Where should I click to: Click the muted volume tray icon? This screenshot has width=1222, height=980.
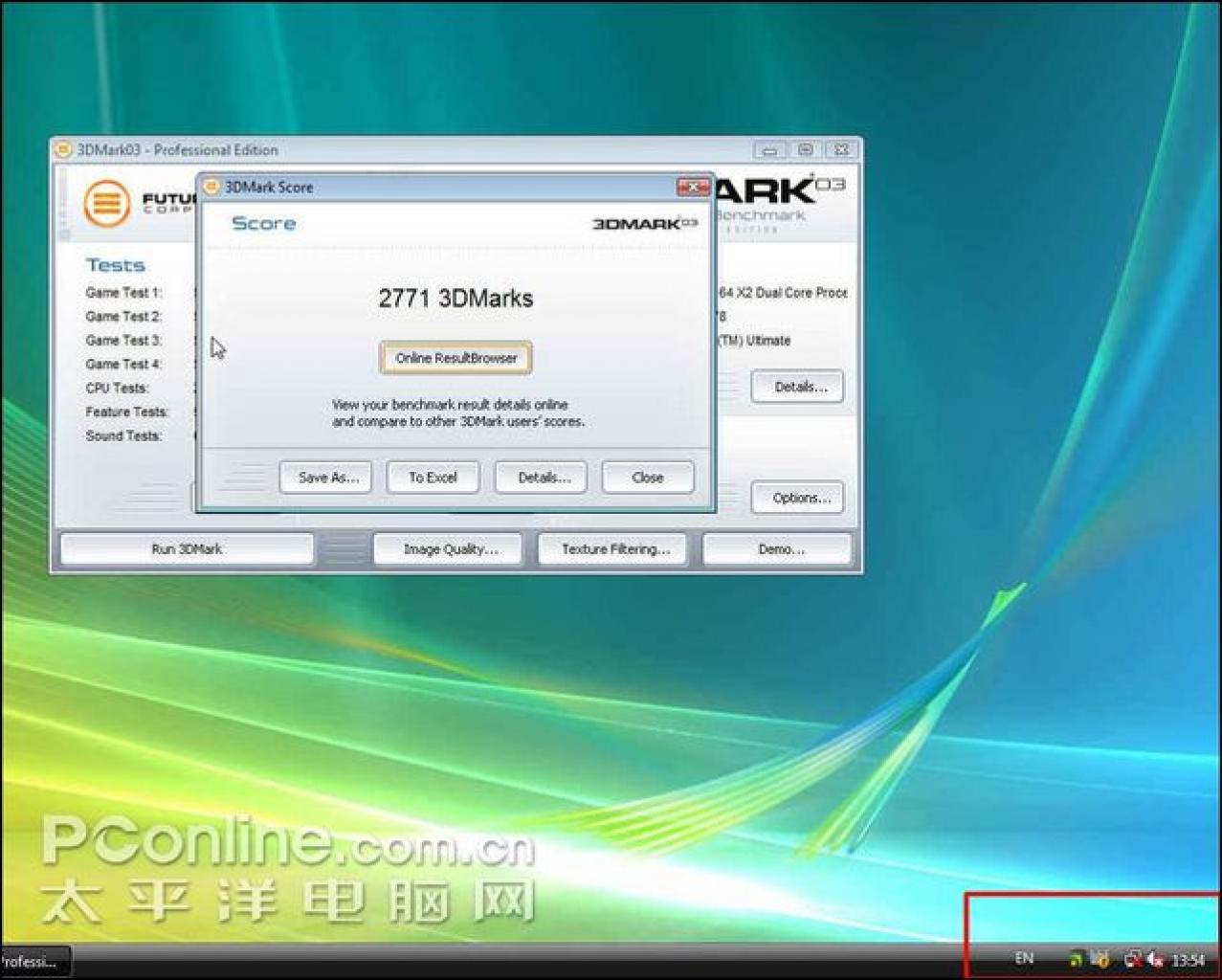point(1155,959)
